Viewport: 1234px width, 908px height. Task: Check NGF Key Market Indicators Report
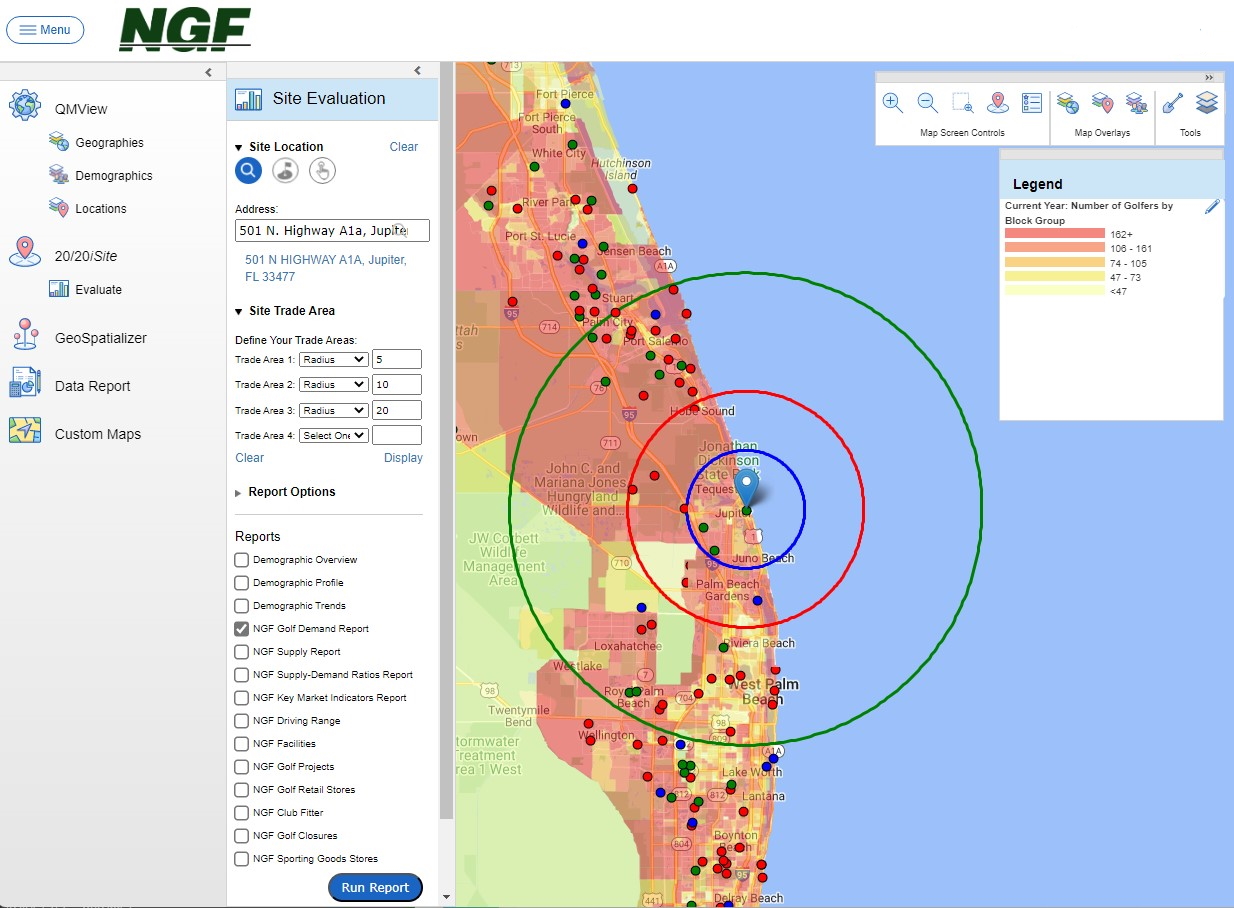click(241, 698)
